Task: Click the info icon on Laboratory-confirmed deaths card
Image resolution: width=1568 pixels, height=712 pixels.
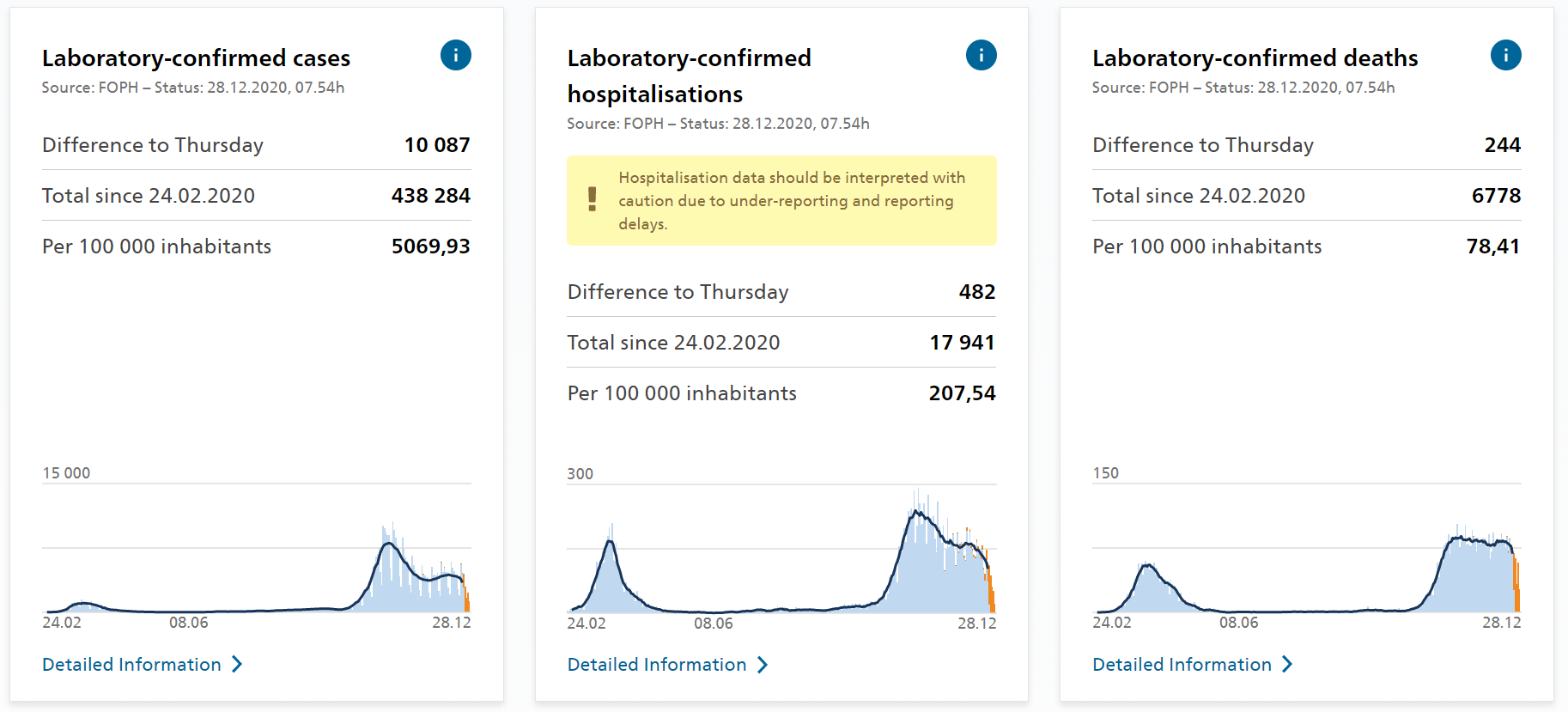Action: click(x=1505, y=56)
